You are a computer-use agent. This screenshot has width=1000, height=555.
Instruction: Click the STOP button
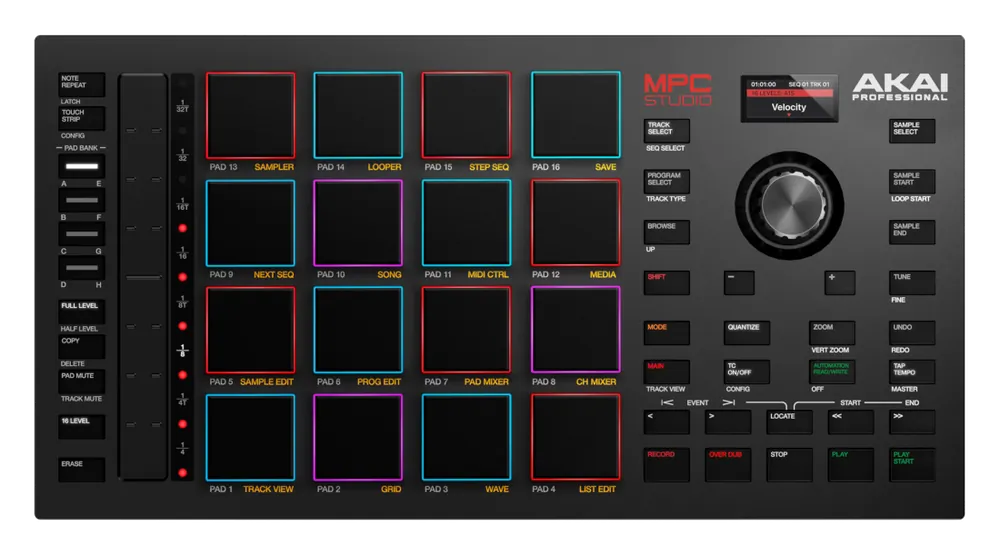tap(790, 464)
